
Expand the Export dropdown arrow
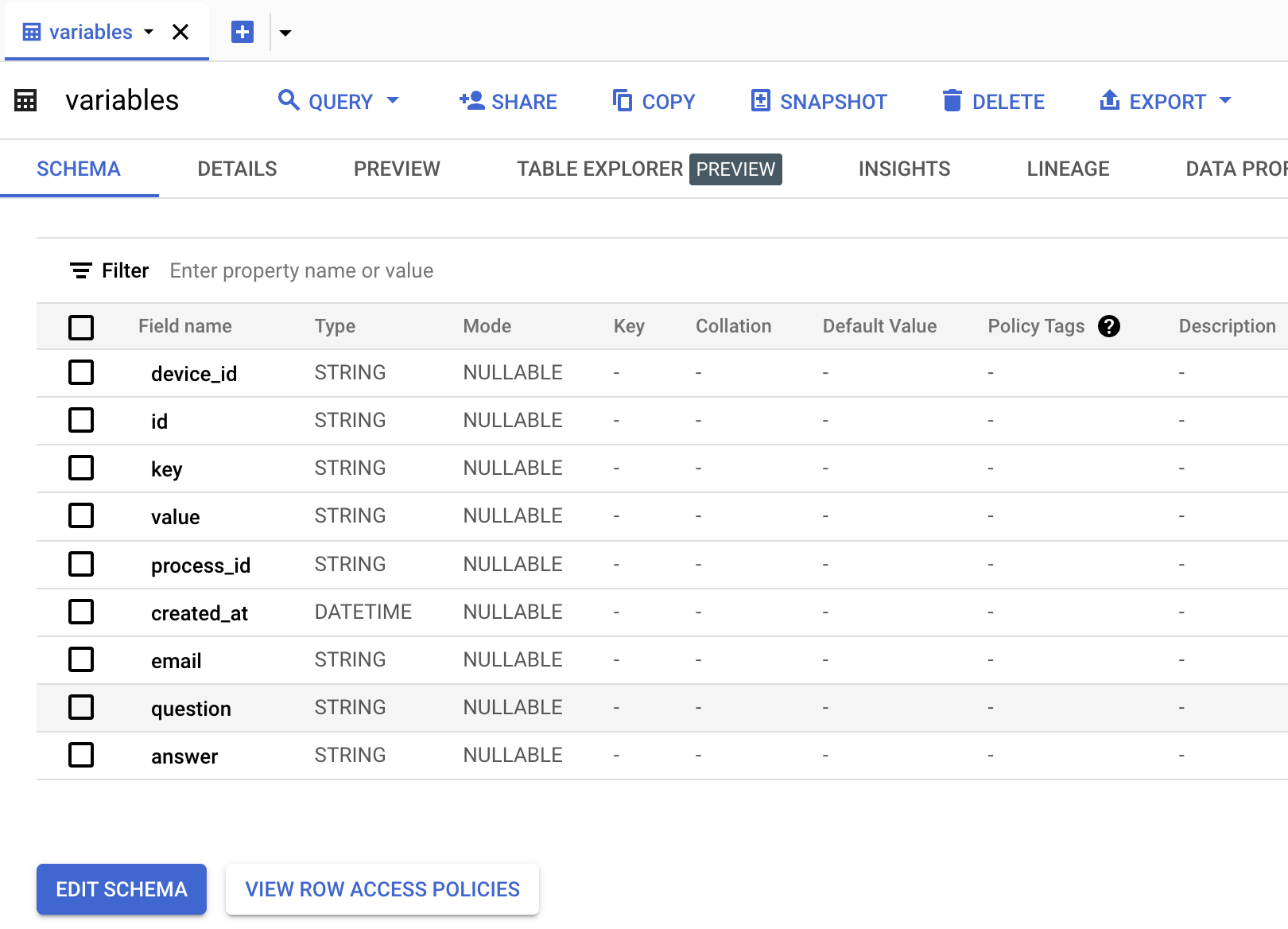click(x=1225, y=101)
